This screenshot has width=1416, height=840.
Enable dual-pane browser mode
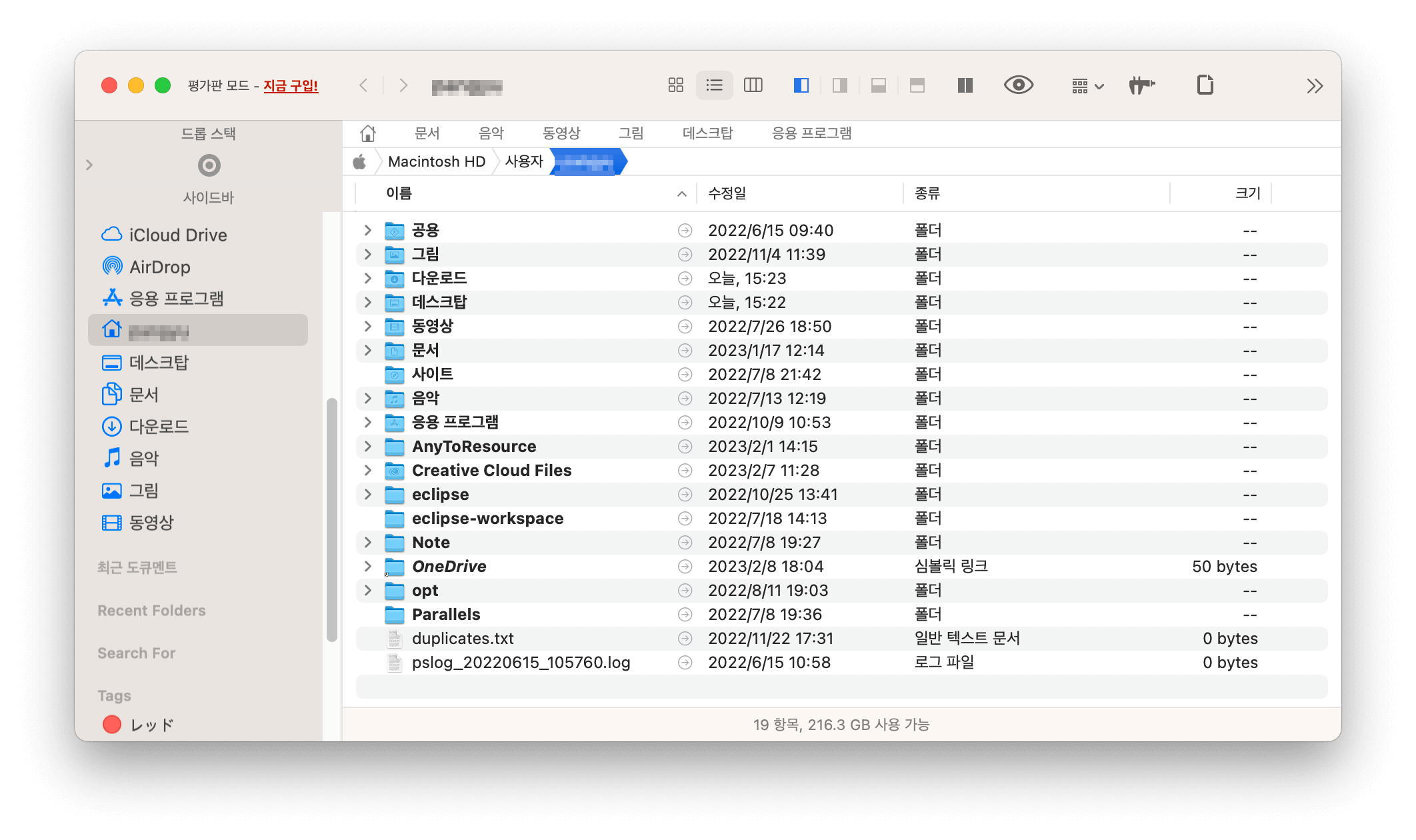[965, 85]
